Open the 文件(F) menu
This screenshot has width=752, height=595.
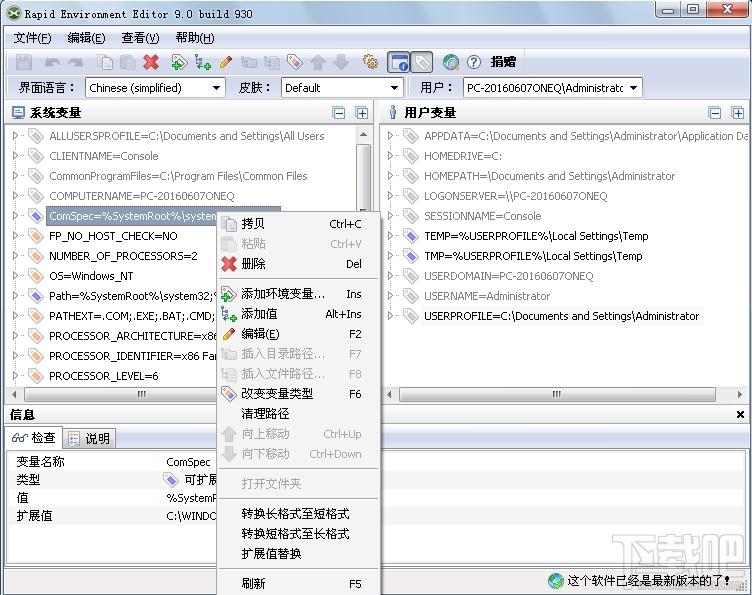pos(32,37)
